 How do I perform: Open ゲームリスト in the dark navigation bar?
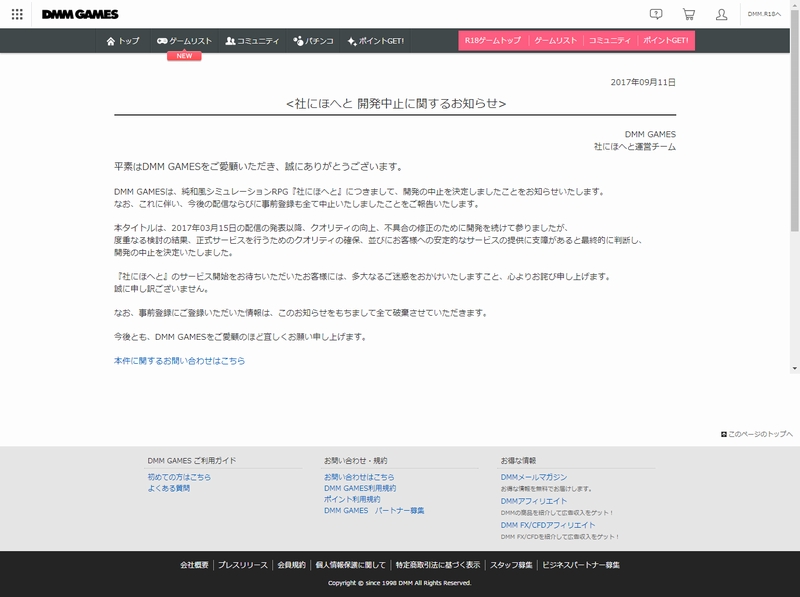click(184, 41)
